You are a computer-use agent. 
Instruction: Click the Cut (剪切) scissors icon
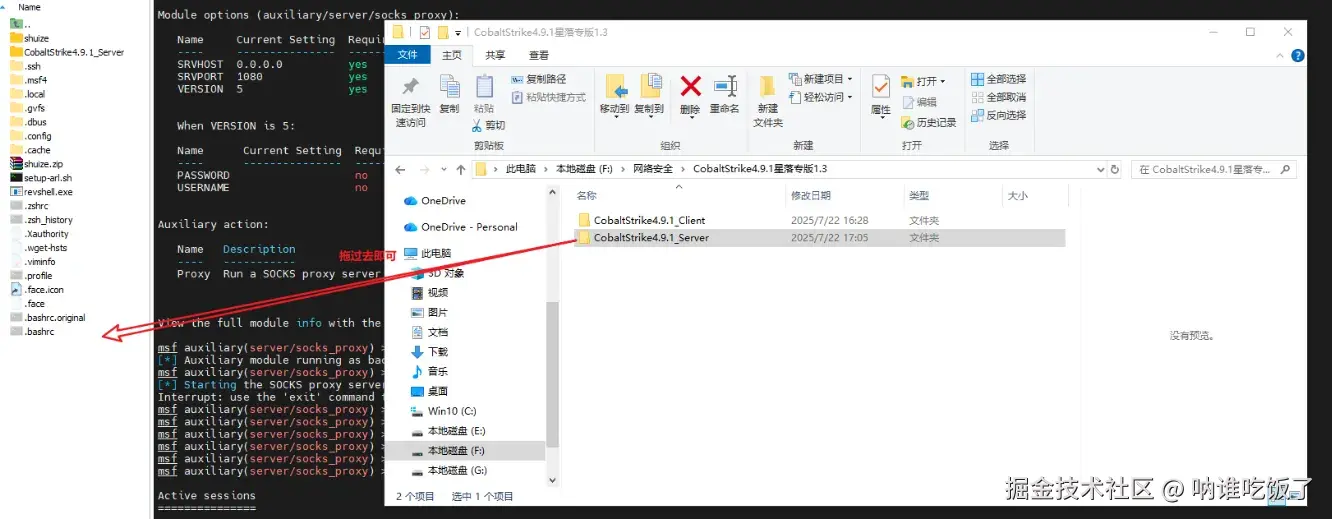(478, 125)
